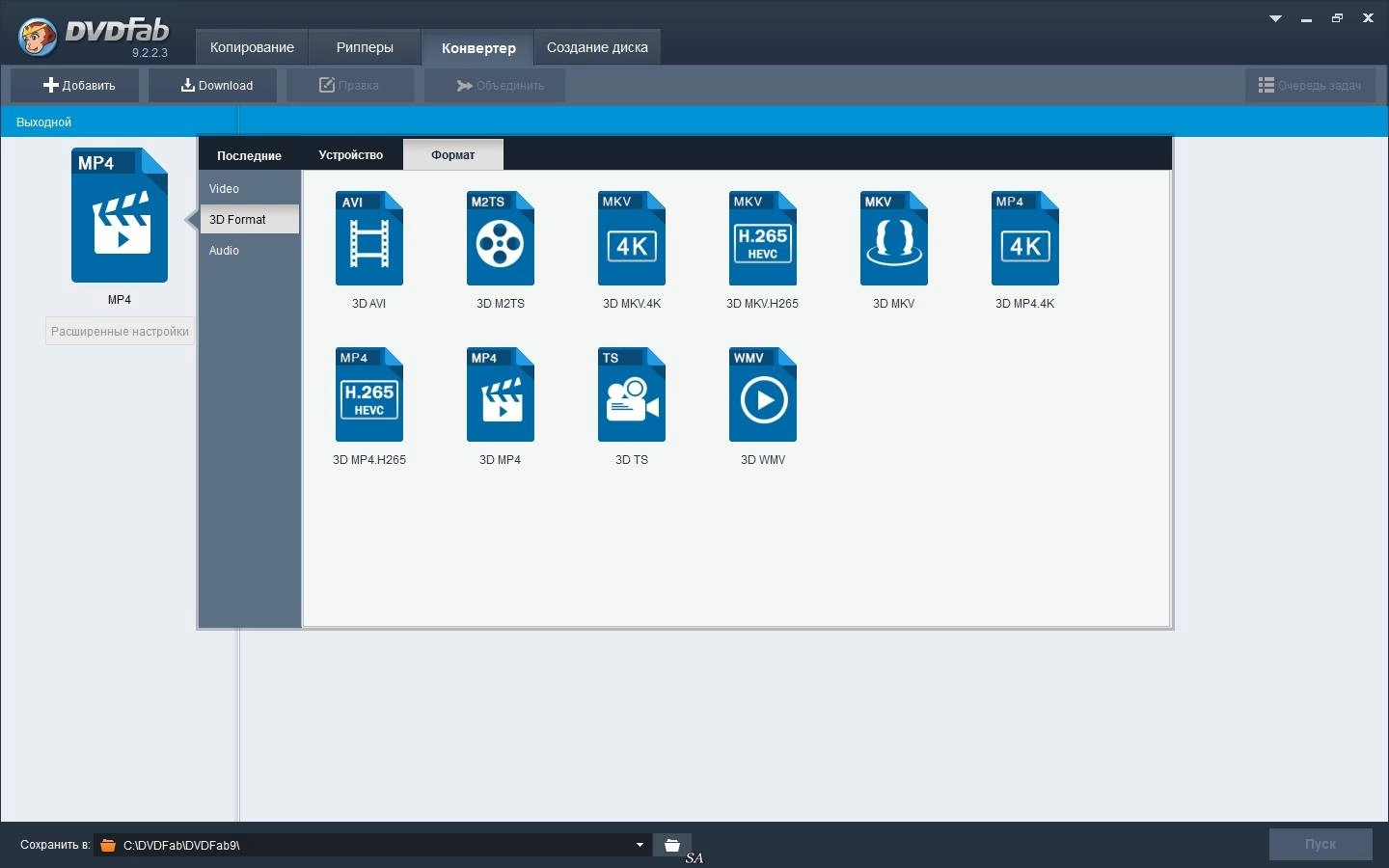Click the MP4 label under profile icon
The width and height of the screenshot is (1389, 868).
(x=120, y=300)
